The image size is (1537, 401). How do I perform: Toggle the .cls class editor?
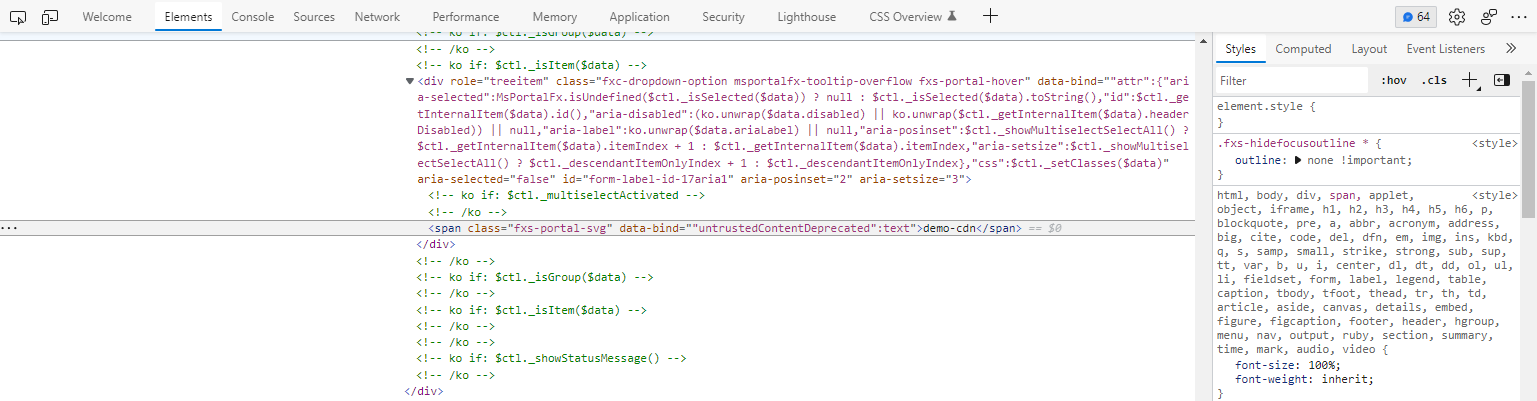click(1434, 80)
